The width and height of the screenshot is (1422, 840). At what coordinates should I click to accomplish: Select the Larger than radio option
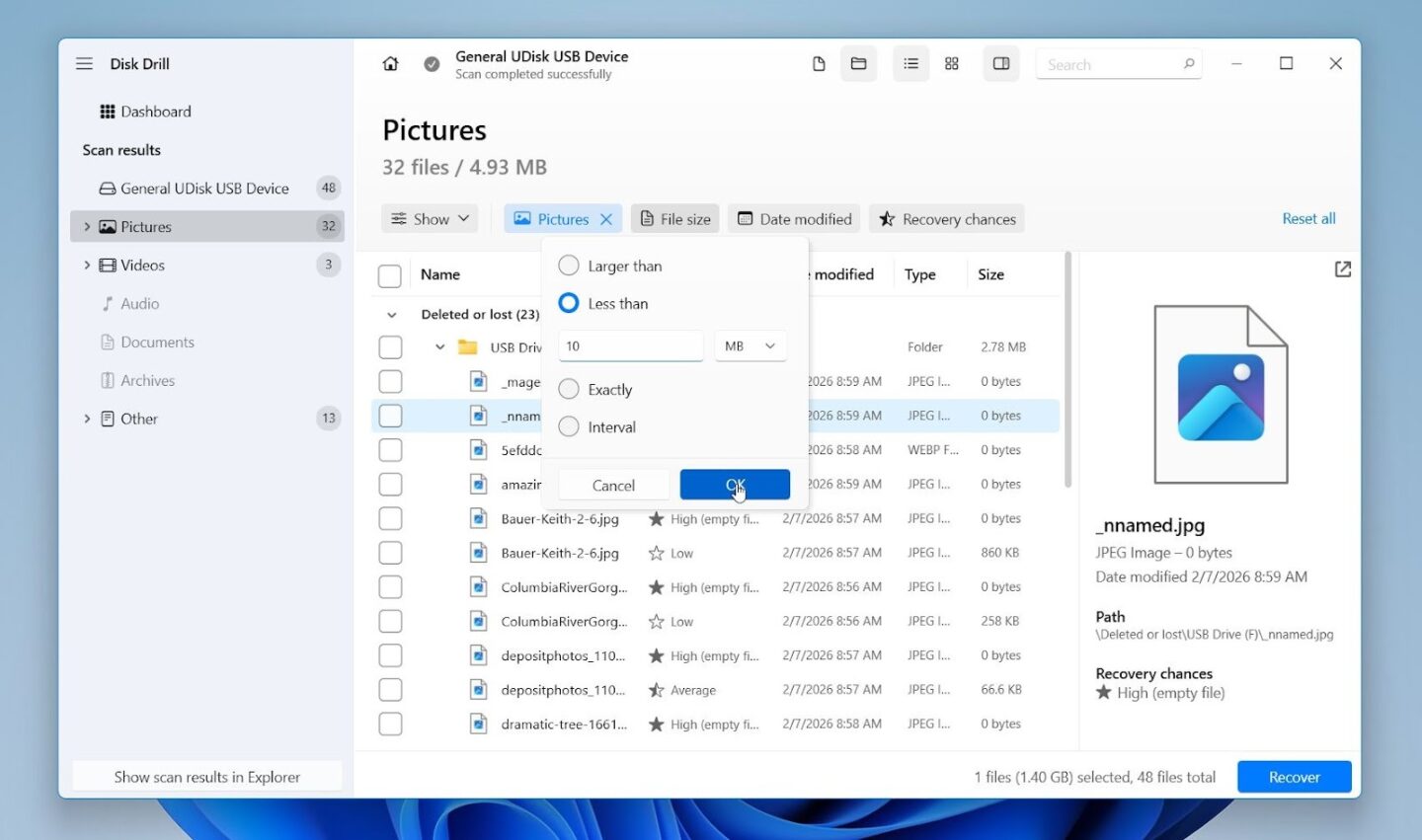[x=569, y=266]
